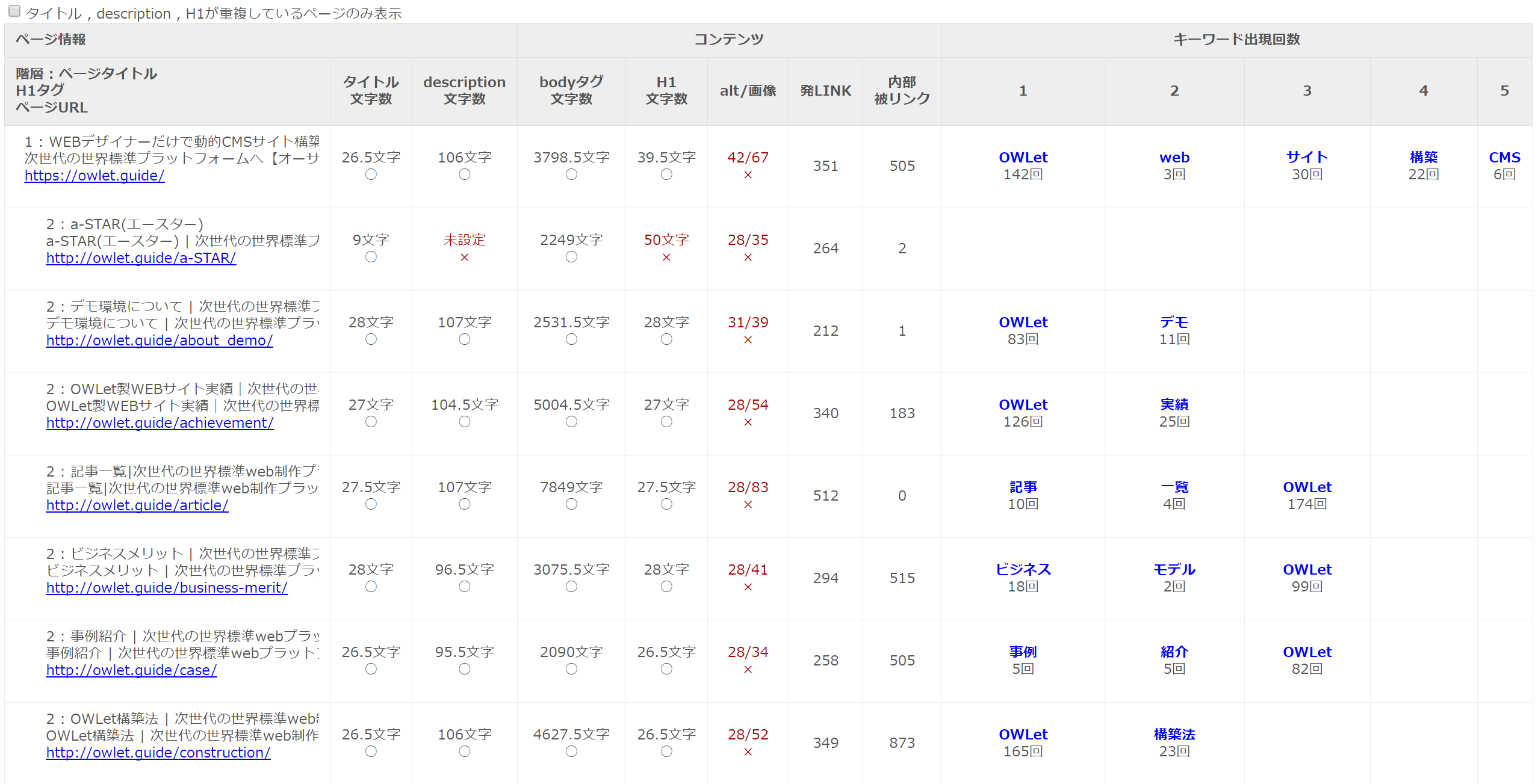Image resolution: width=1538 pixels, height=784 pixels.
Task: Follow the owlet.guide/article/ link
Action: click(137, 505)
